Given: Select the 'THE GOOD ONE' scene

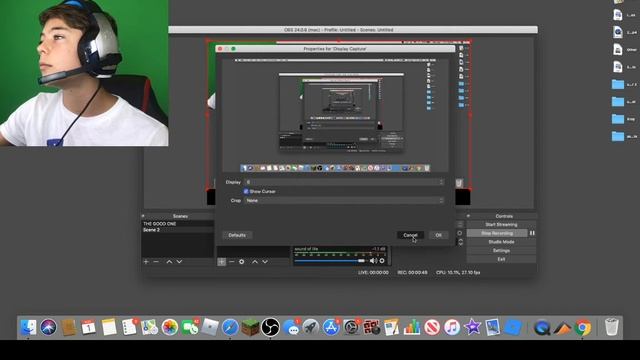Looking at the screenshot, I should 178,224.
